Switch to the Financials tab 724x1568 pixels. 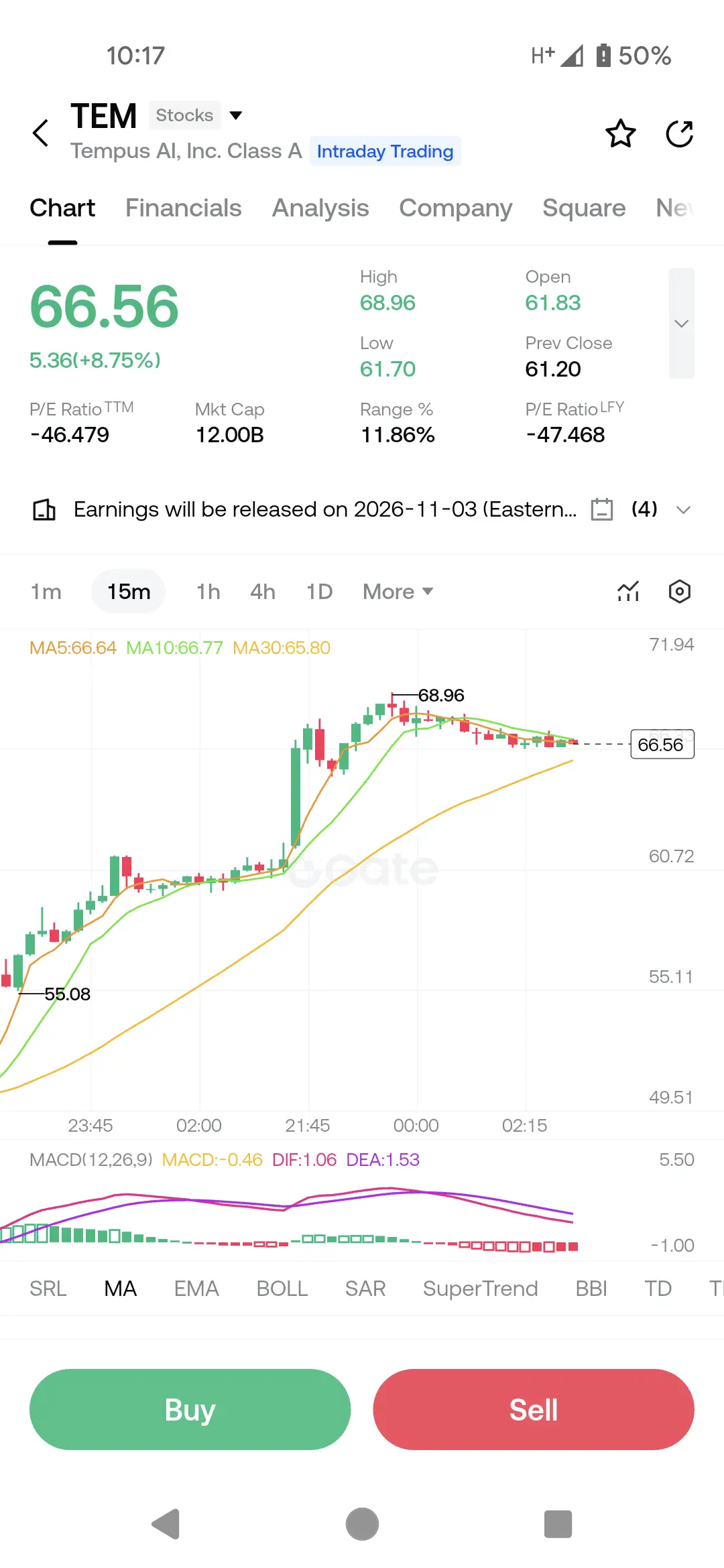point(183,208)
